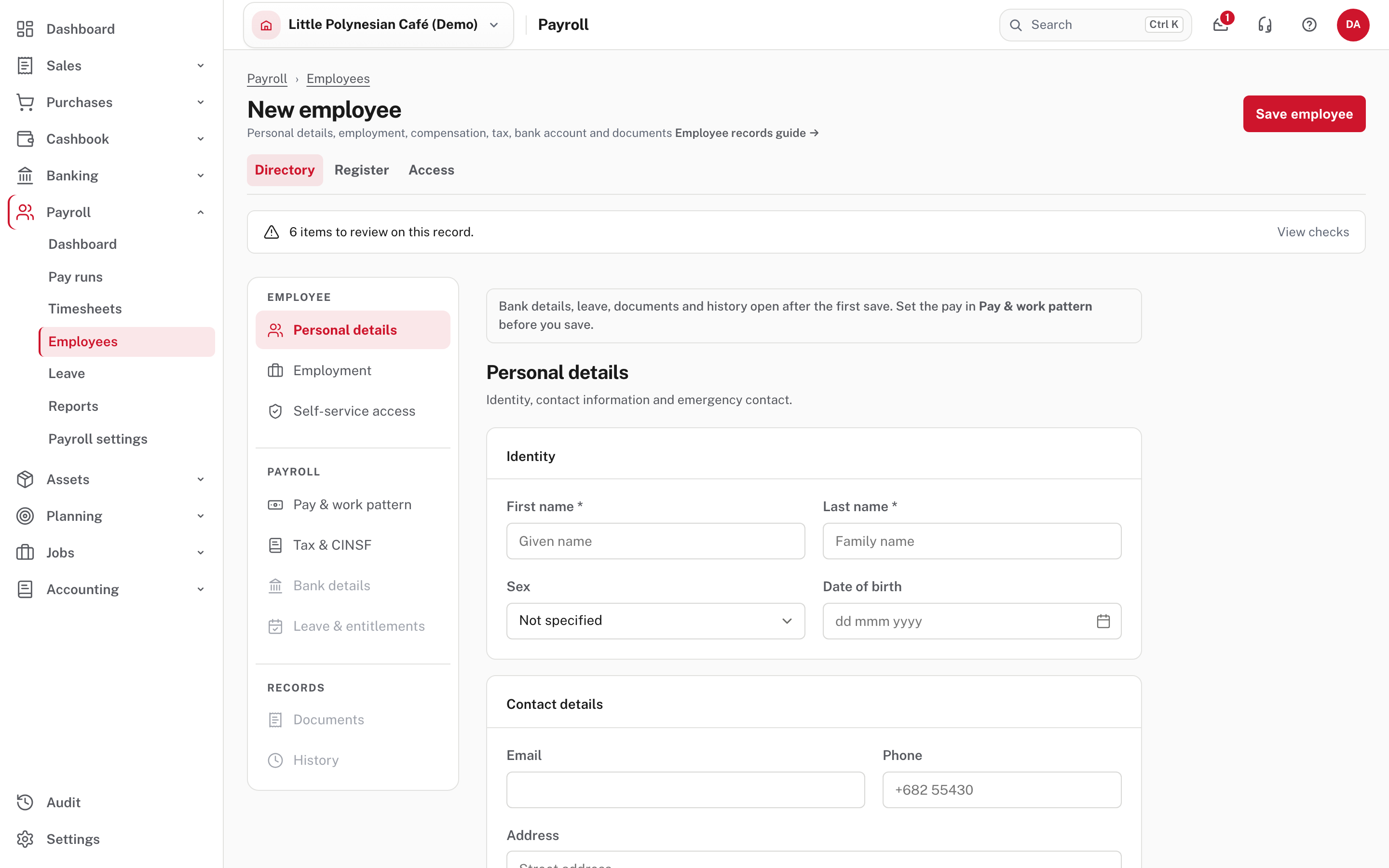Open the Tax & CINSF section
Image resolution: width=1389 pixels, height=868 pixels.
[353, 545]
